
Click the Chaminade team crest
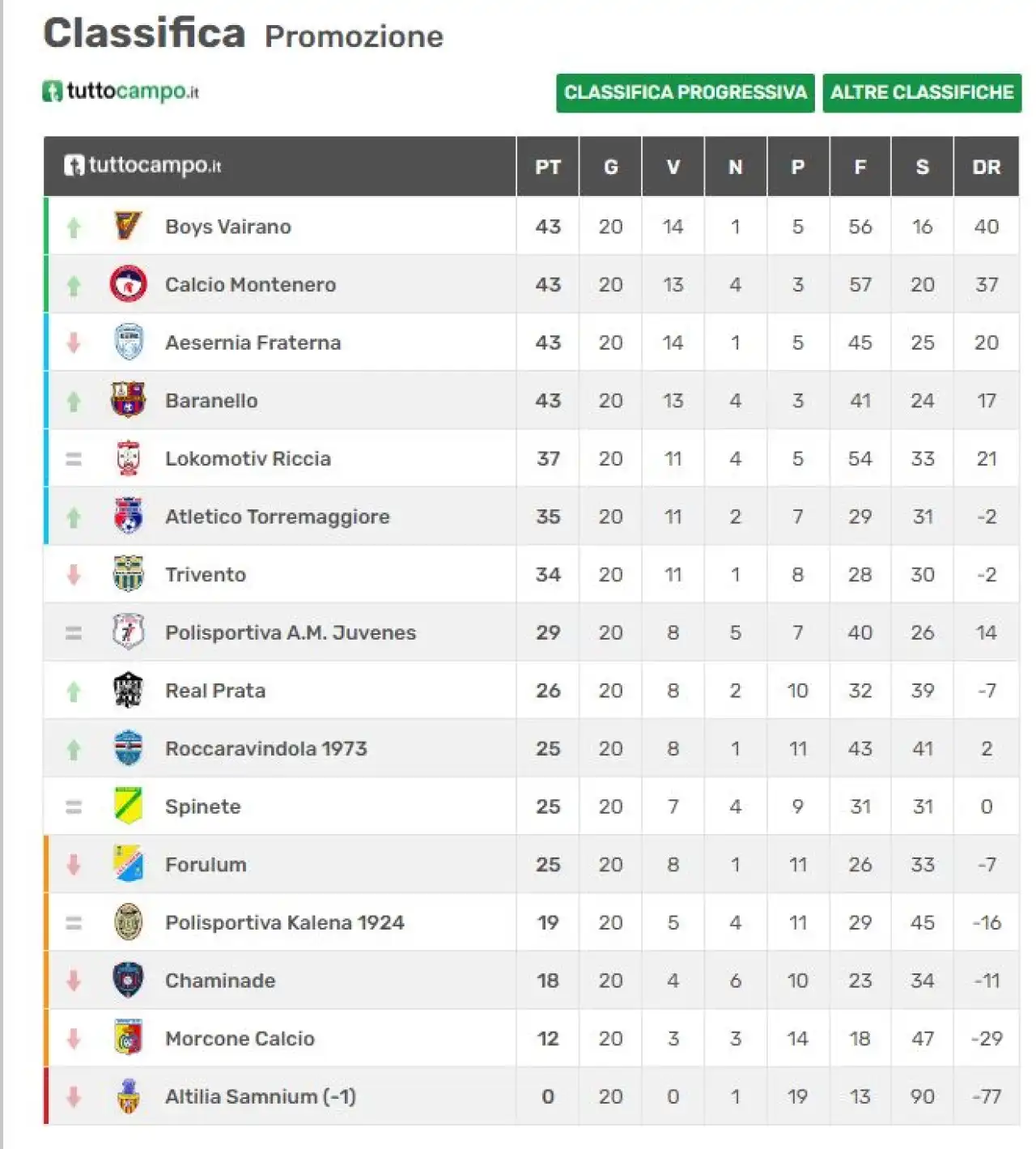[128, 980]
